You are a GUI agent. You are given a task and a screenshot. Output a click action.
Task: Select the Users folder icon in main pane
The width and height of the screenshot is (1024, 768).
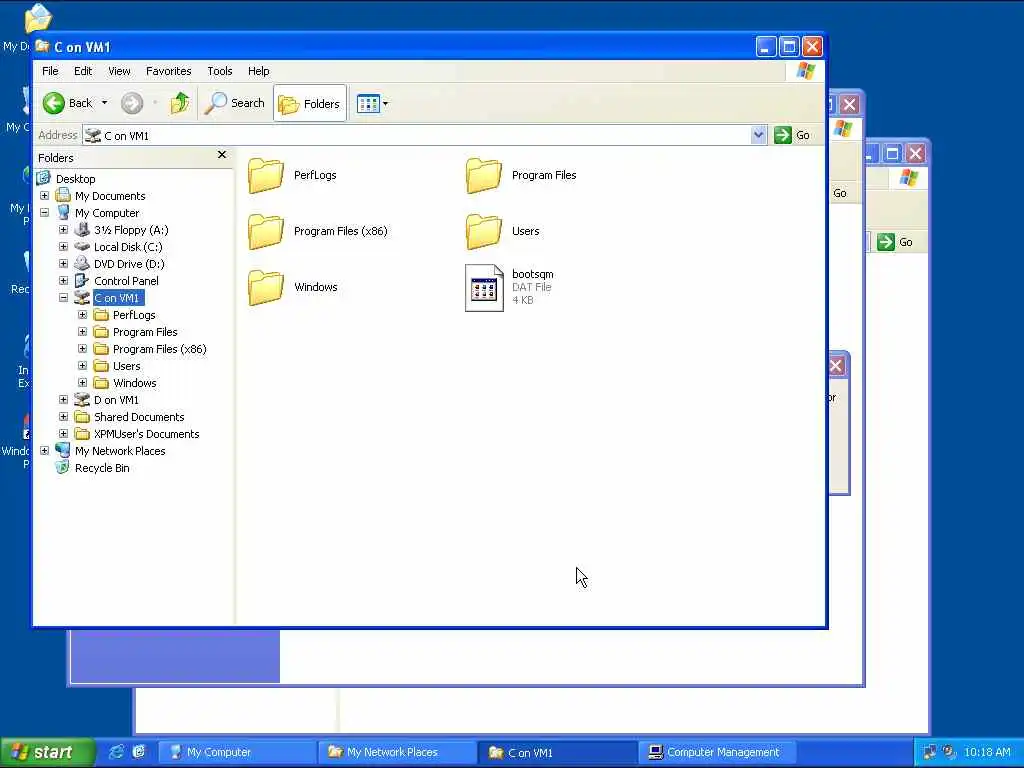pyautogui.click(x=483, y=231)
